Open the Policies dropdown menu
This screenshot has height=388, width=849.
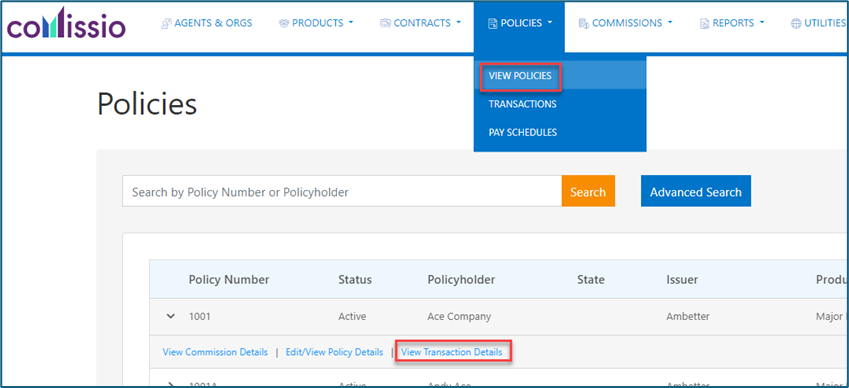tap(519, 23)
